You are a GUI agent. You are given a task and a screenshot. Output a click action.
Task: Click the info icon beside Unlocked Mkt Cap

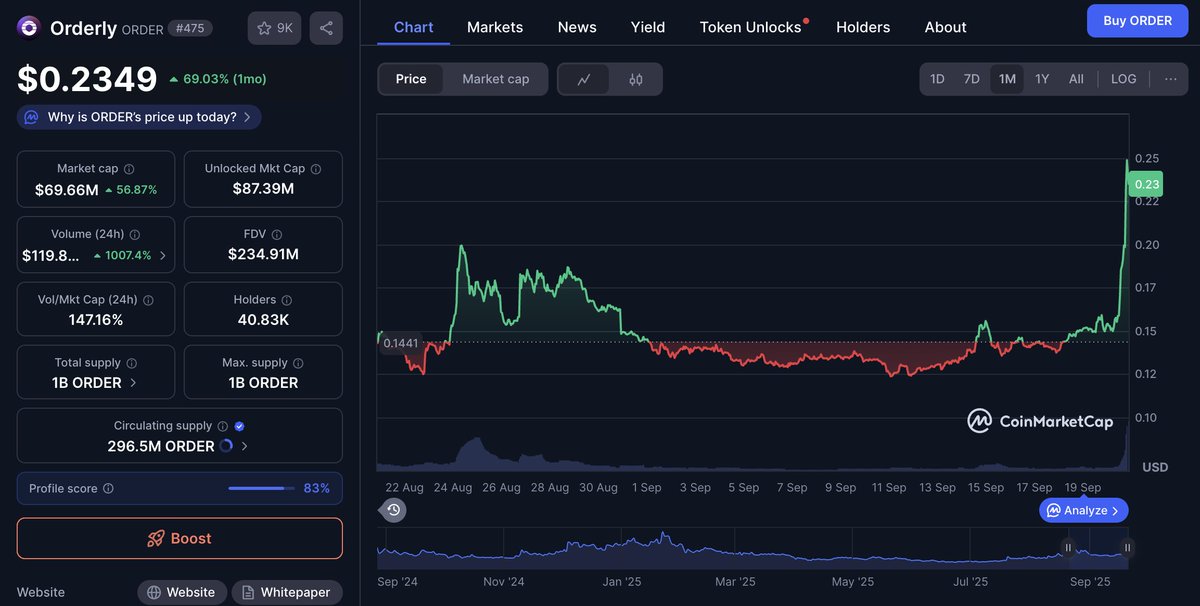[316, 169]
